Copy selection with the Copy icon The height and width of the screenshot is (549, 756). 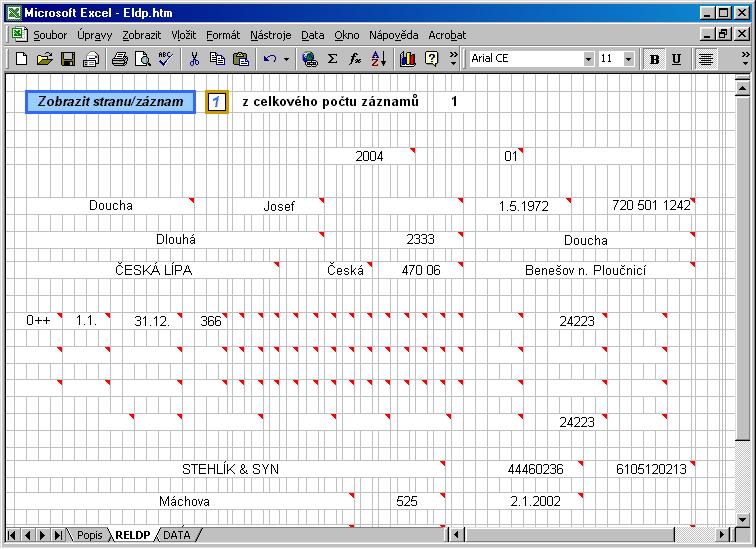tap(217, 59)
